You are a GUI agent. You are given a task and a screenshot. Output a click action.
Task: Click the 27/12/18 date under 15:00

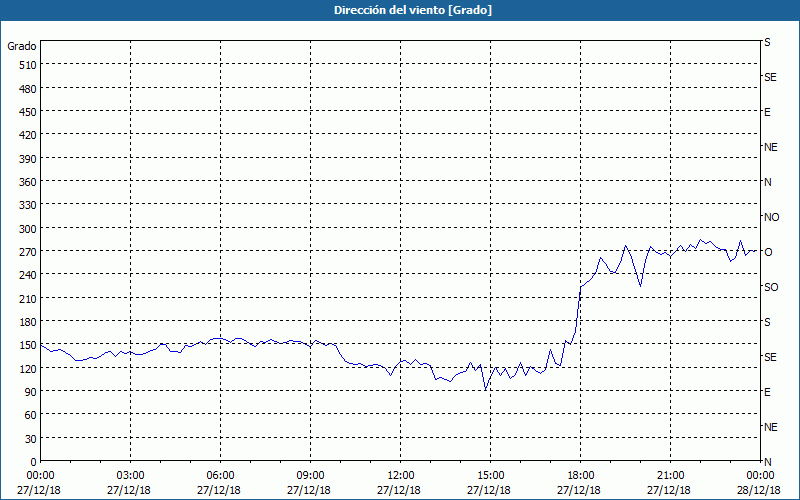[489, 490]
